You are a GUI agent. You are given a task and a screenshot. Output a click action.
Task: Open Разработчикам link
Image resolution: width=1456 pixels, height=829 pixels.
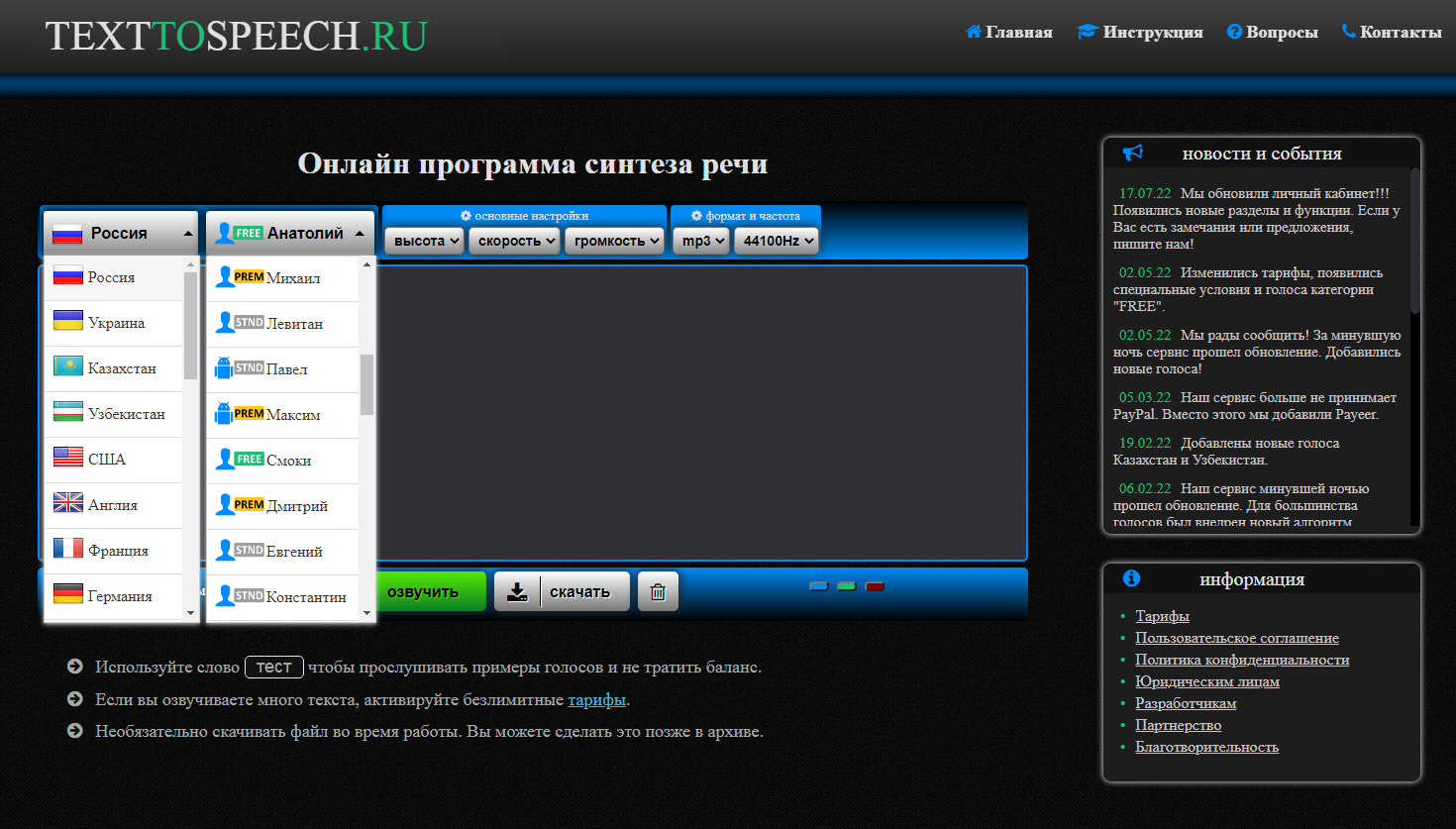[x=1186, y=703]
